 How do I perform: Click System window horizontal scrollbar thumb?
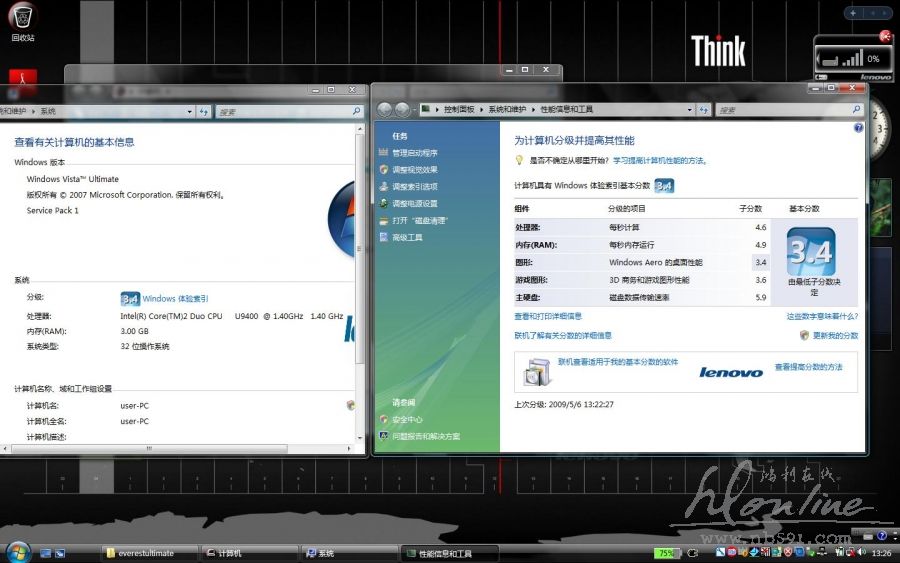point(149,449)
